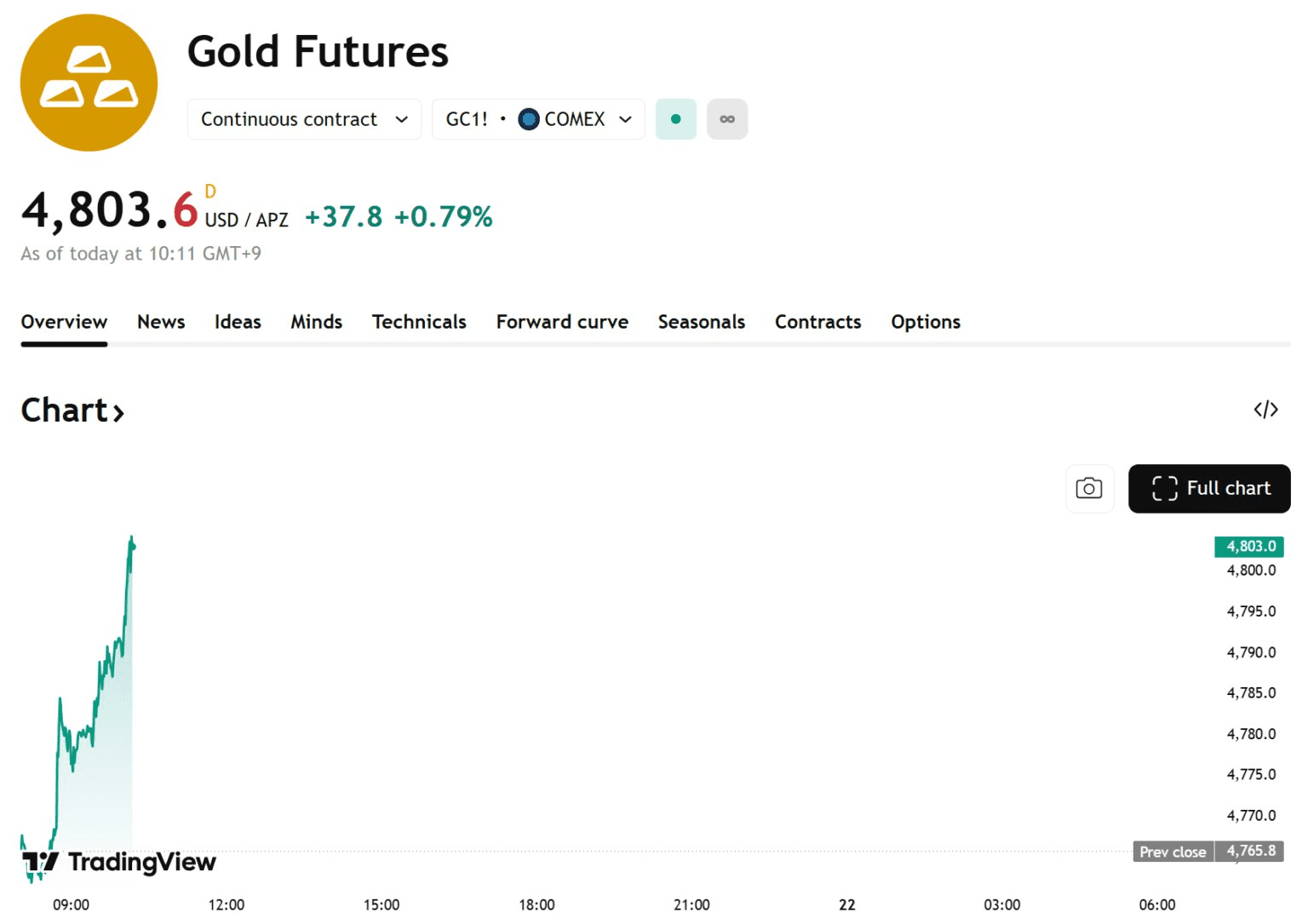Open the Continuous contract dropdown
Screen dimensions: 1308x924
[304, 119]
